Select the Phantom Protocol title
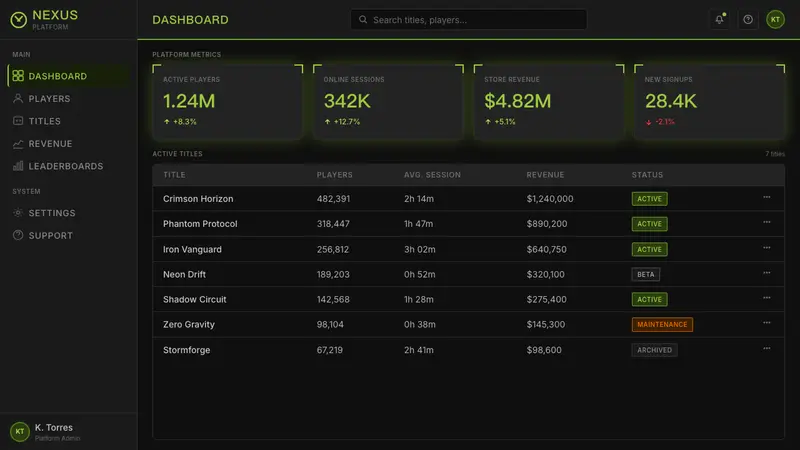This screenshot has width=800, height=450. 200,224
